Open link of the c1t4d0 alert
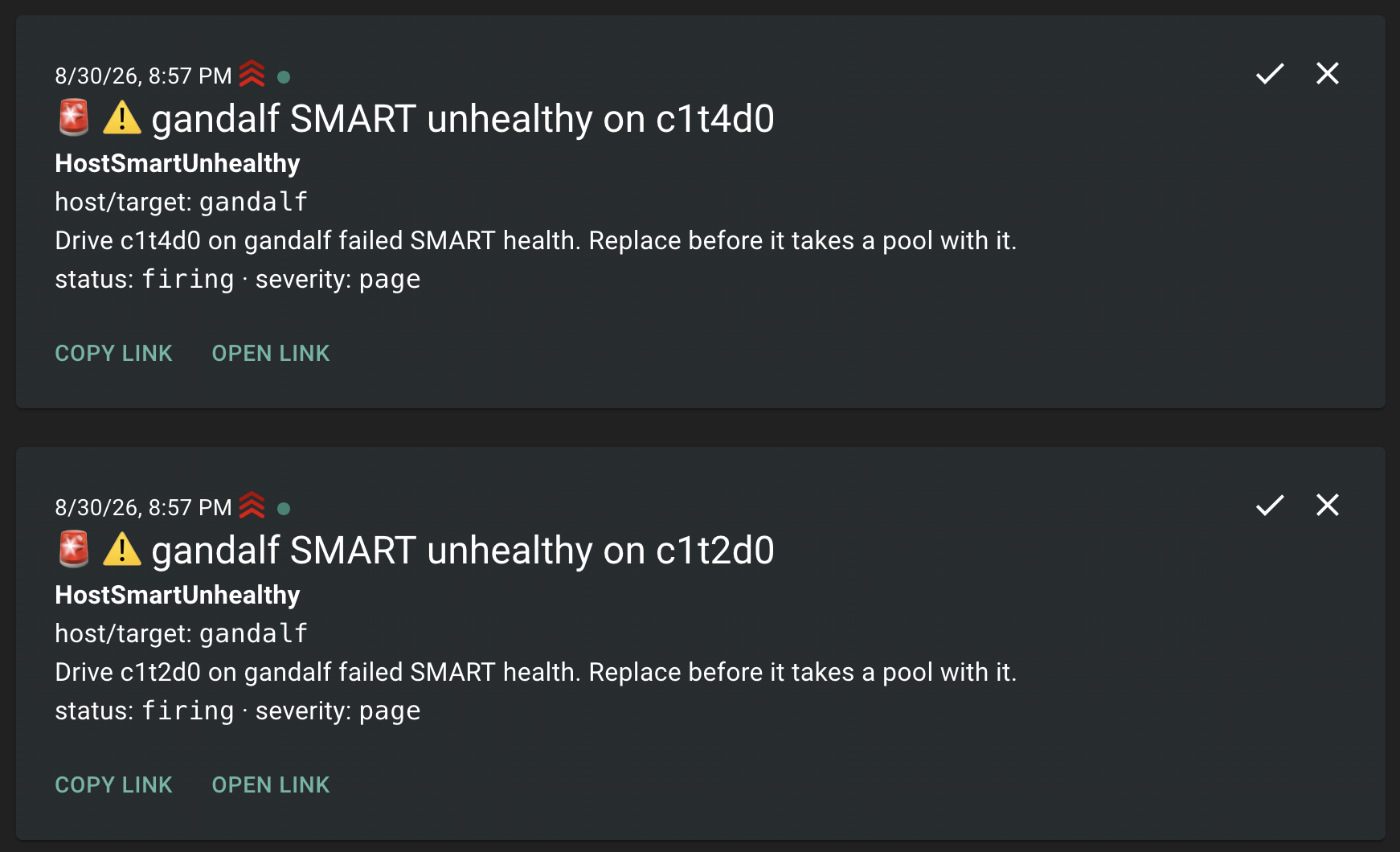 pos(271,354)
